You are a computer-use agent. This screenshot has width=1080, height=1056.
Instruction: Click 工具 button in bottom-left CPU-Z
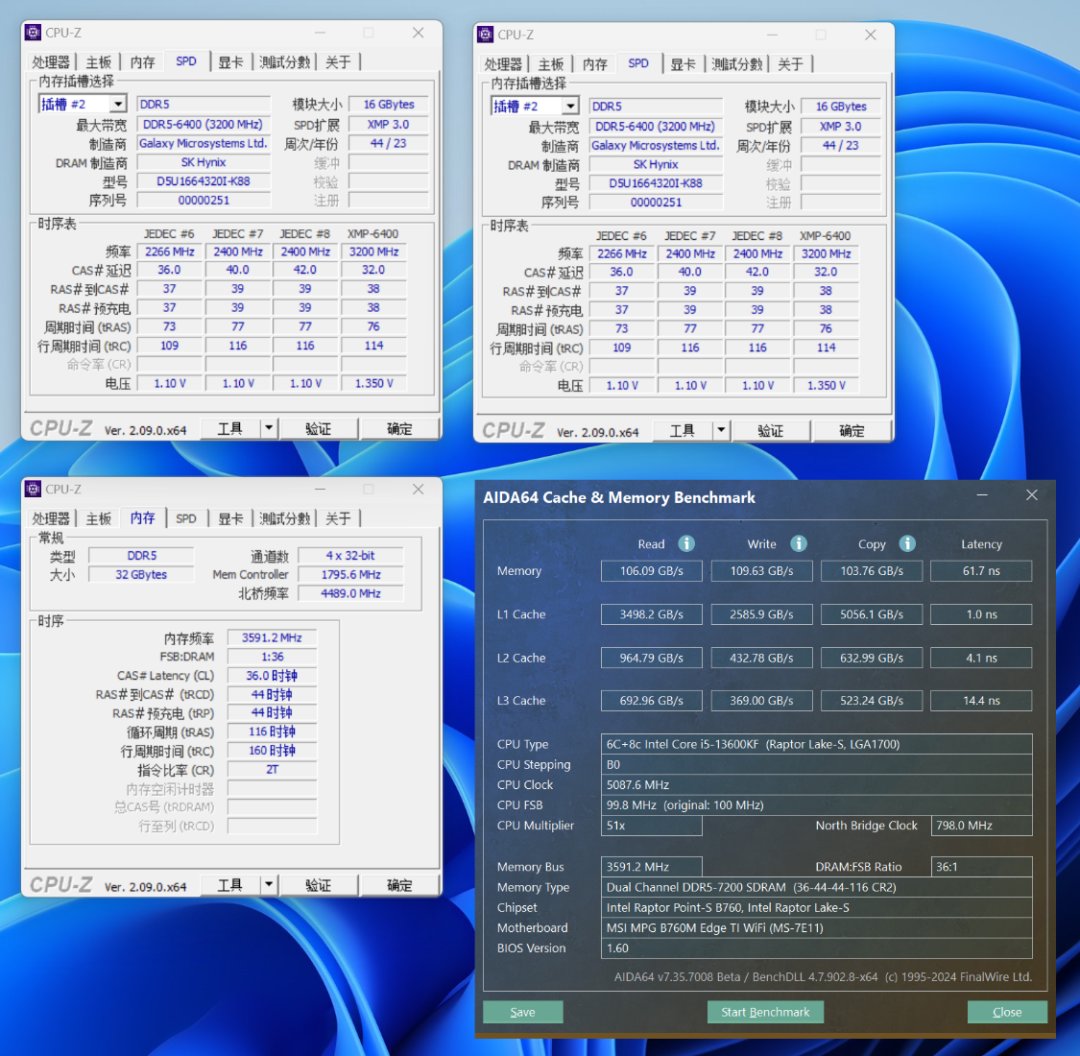pos(230,884)
